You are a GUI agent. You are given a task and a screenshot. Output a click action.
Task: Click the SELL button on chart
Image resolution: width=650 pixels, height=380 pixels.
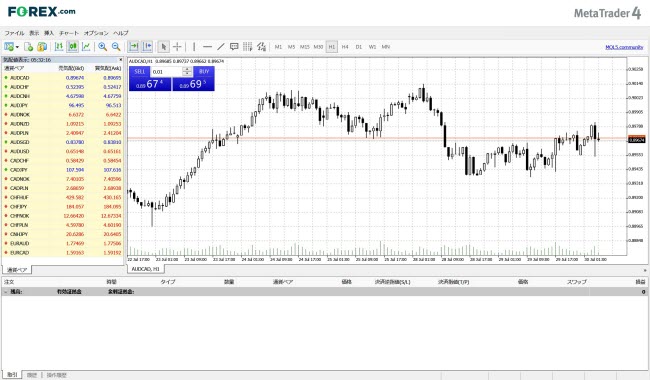click(x=140, y=72)
